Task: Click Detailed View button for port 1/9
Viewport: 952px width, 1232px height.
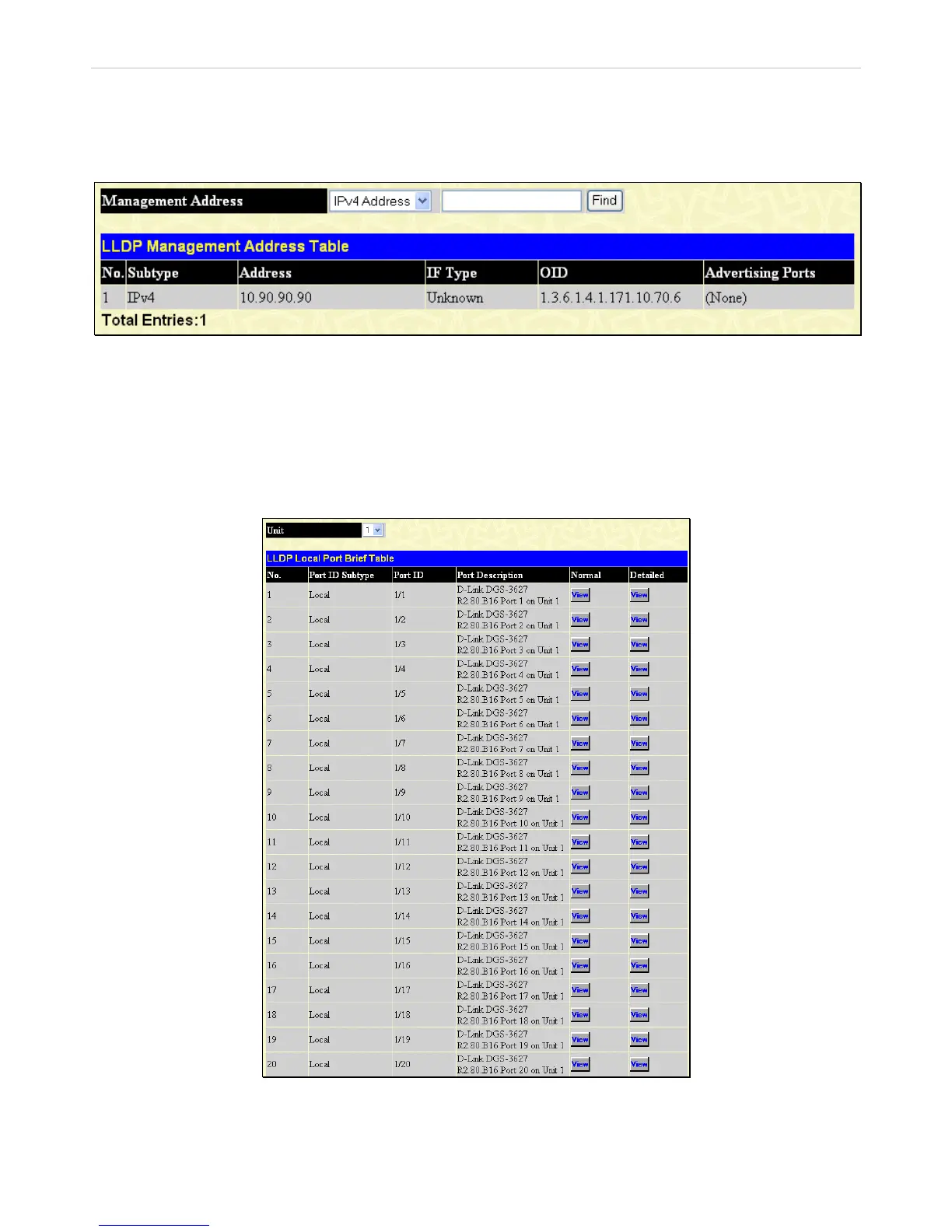Action: coord(639,793)
